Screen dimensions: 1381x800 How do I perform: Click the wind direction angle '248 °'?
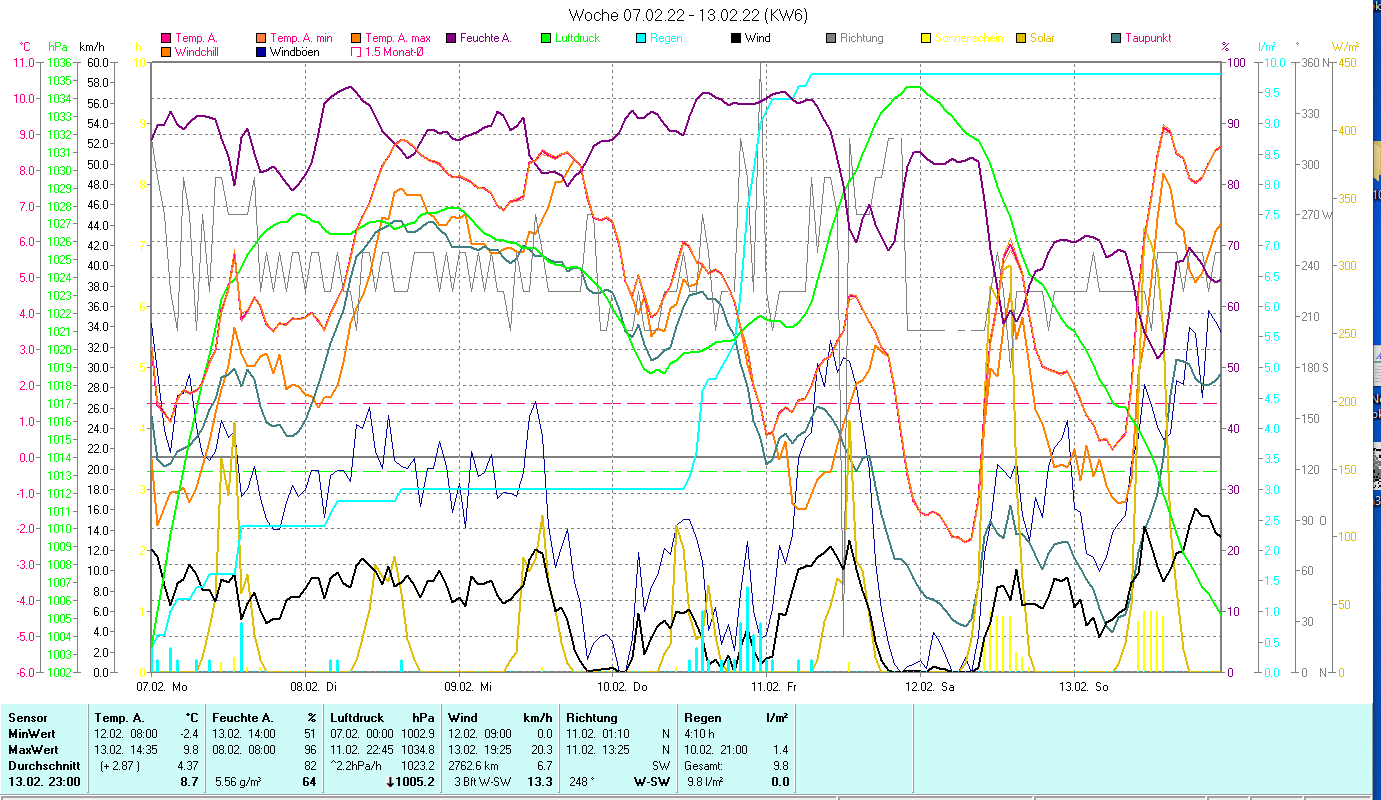coord(581,782)
